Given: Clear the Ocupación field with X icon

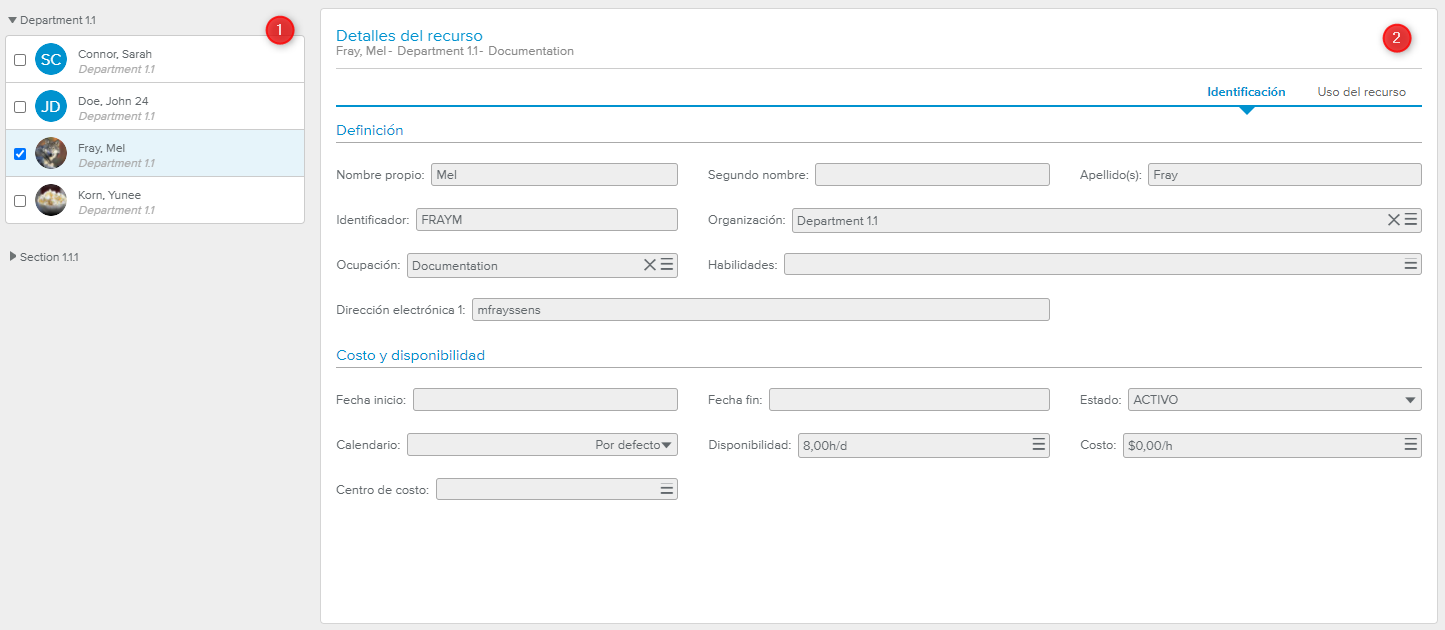Looking at the screenshot, I should pyautogui.click(x=649, y=265).
